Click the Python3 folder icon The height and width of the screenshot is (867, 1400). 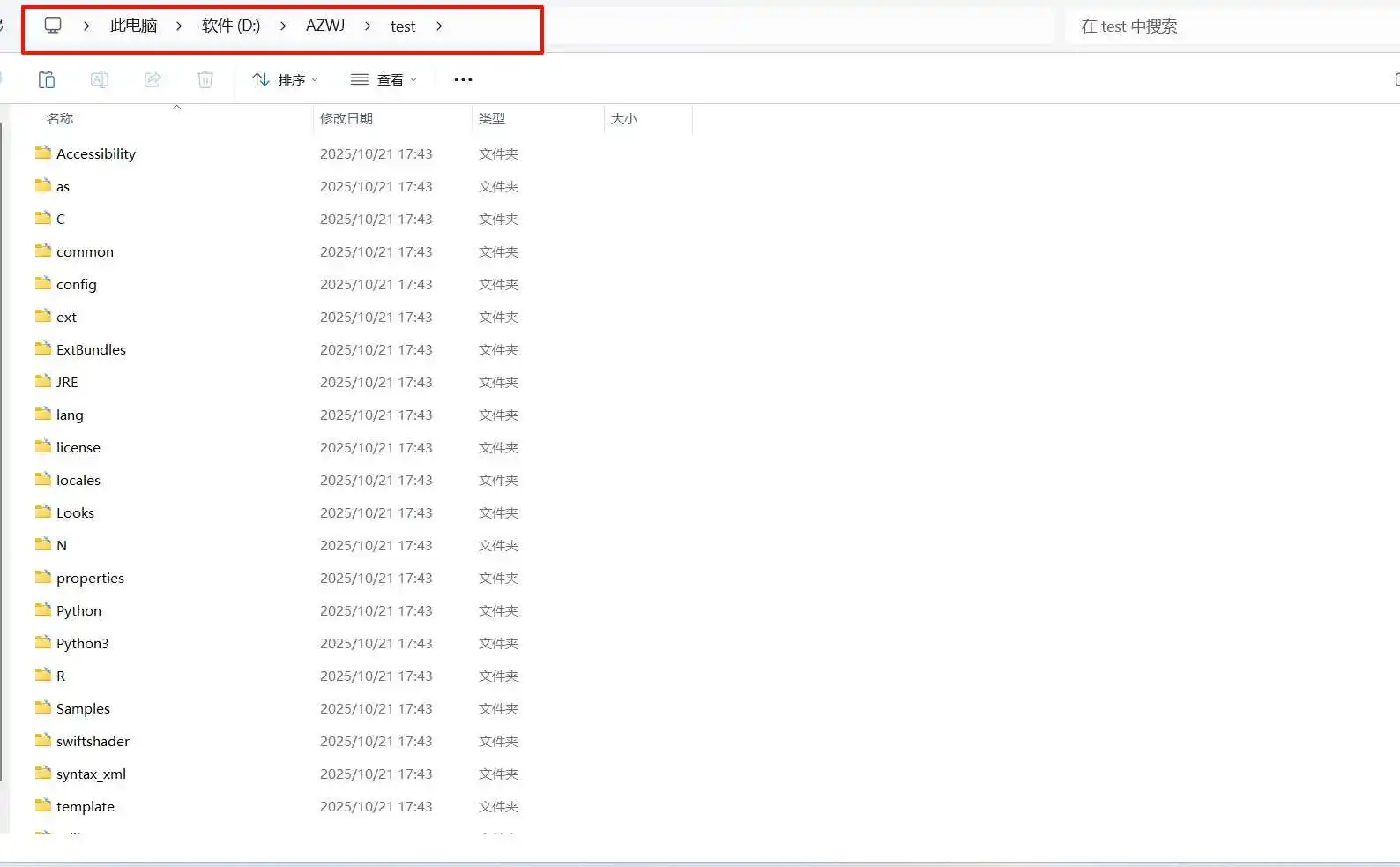[x=43, y=643]
